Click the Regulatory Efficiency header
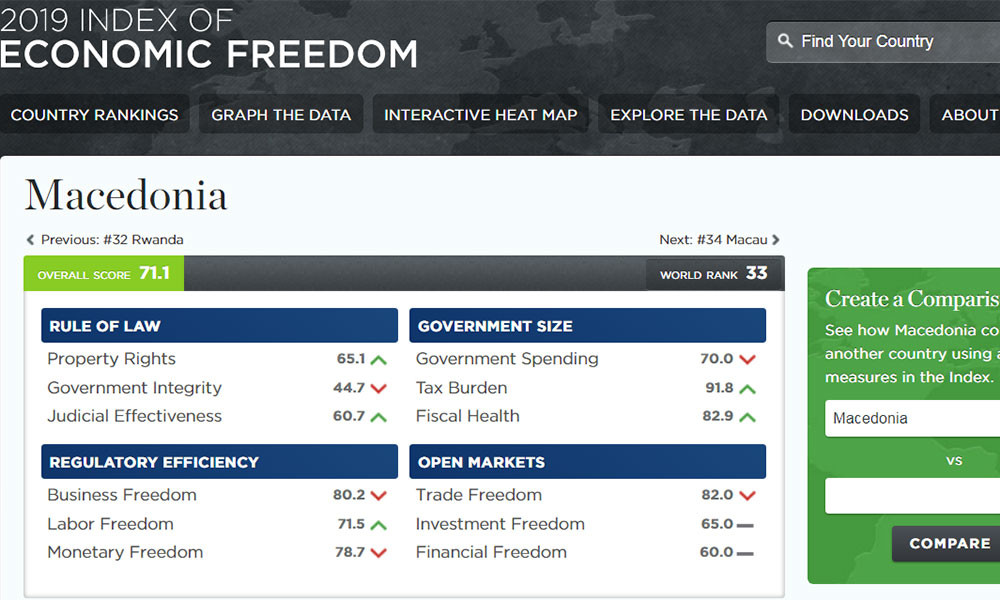Screen dimensions: 1000x600 tap(219, 462)
